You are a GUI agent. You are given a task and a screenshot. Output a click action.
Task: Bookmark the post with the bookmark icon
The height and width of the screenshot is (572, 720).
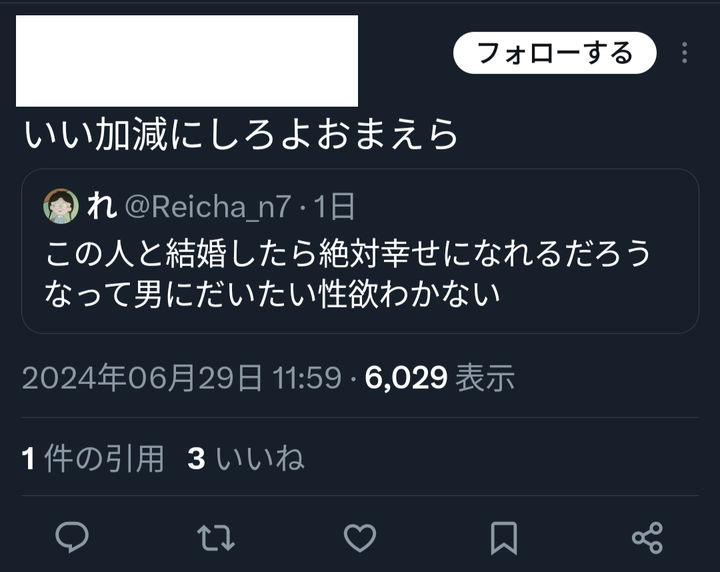pos(504,538)
